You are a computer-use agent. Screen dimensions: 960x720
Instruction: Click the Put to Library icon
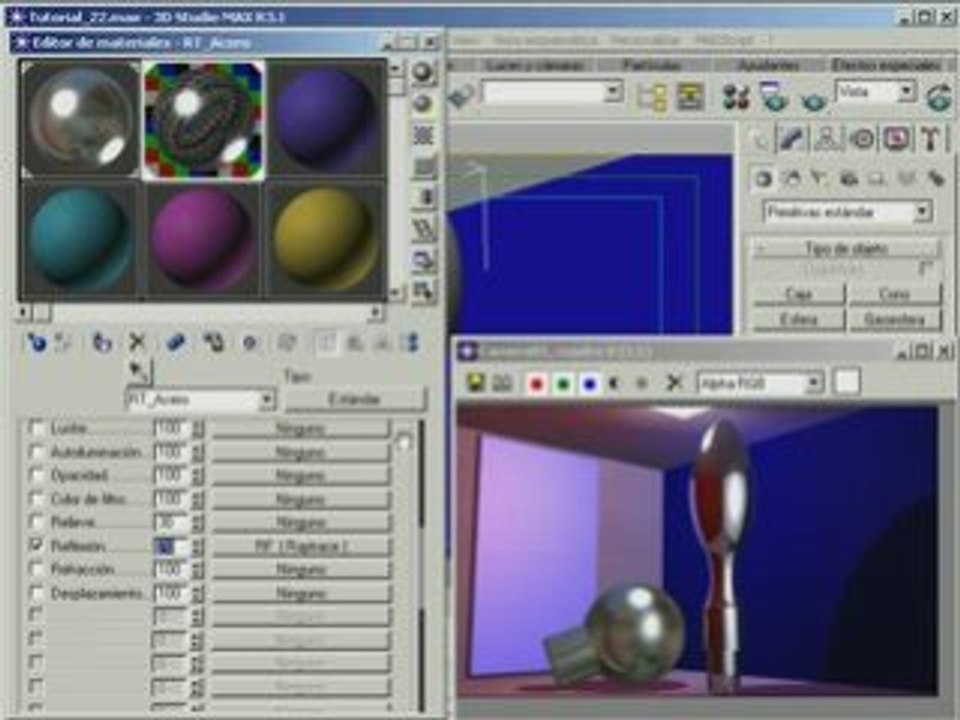[214, 342]
